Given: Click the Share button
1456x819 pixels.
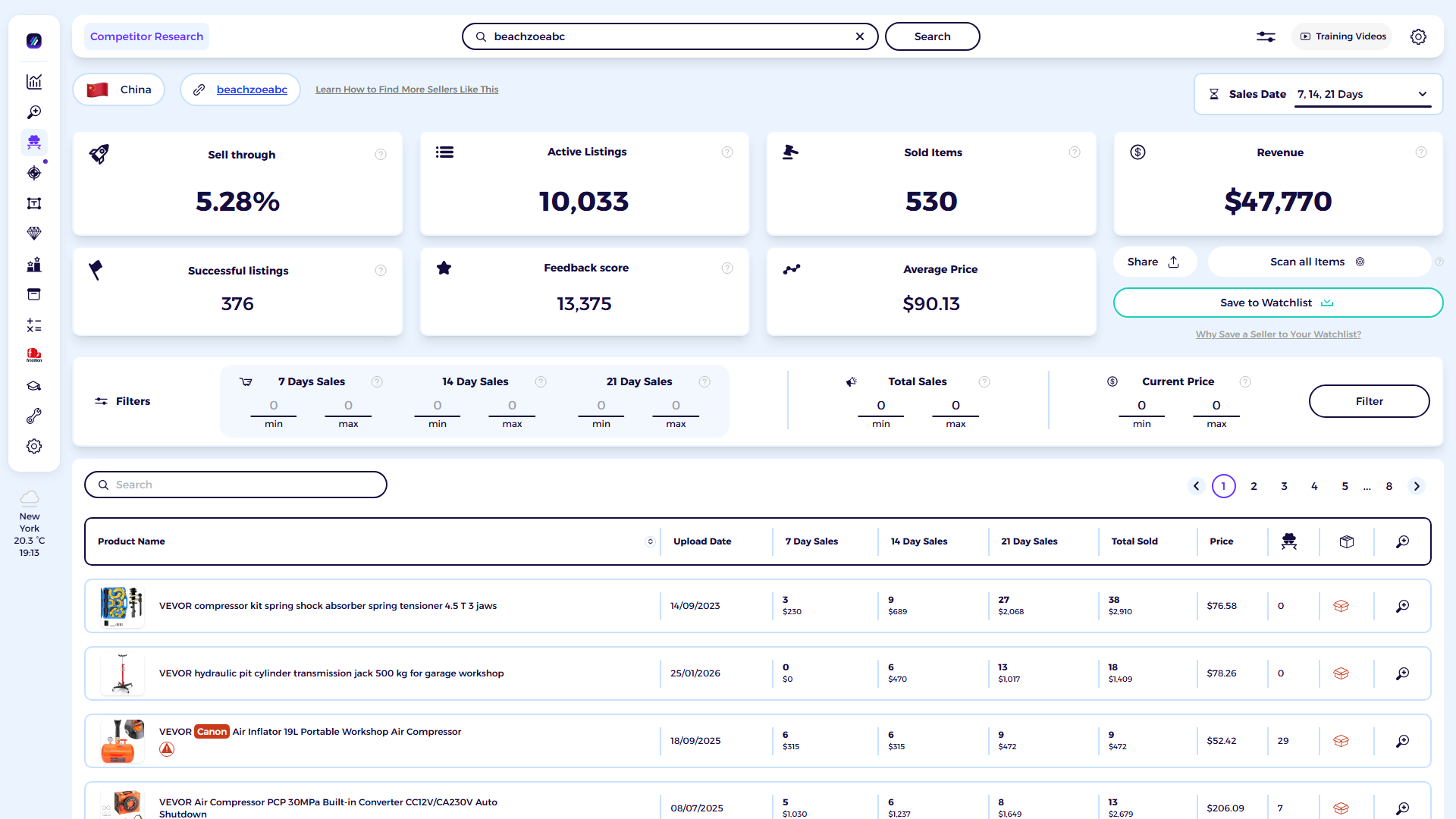Looking at the screenshot, I should point(1154,262).
